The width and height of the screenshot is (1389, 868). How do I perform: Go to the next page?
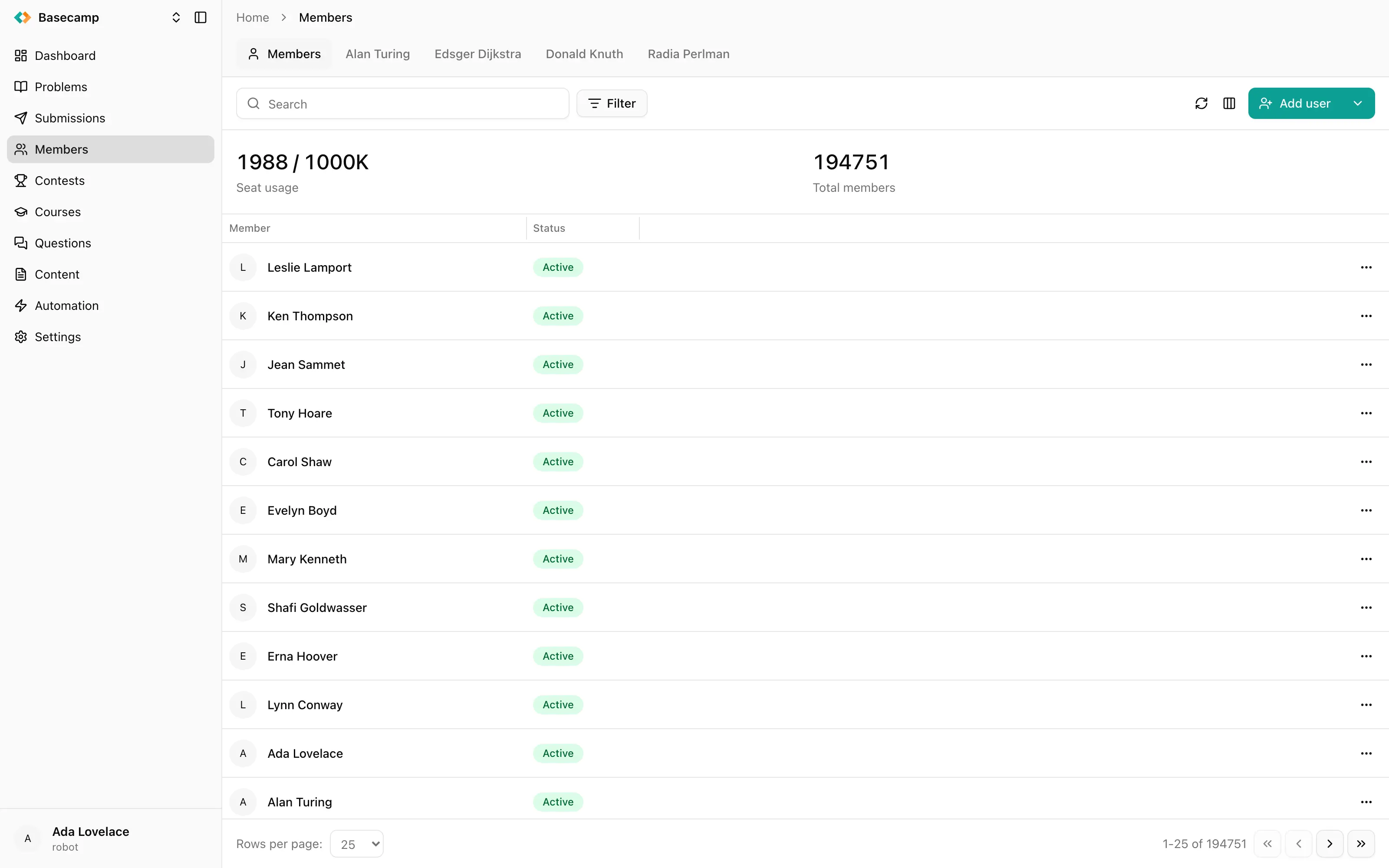(1329, 844)
